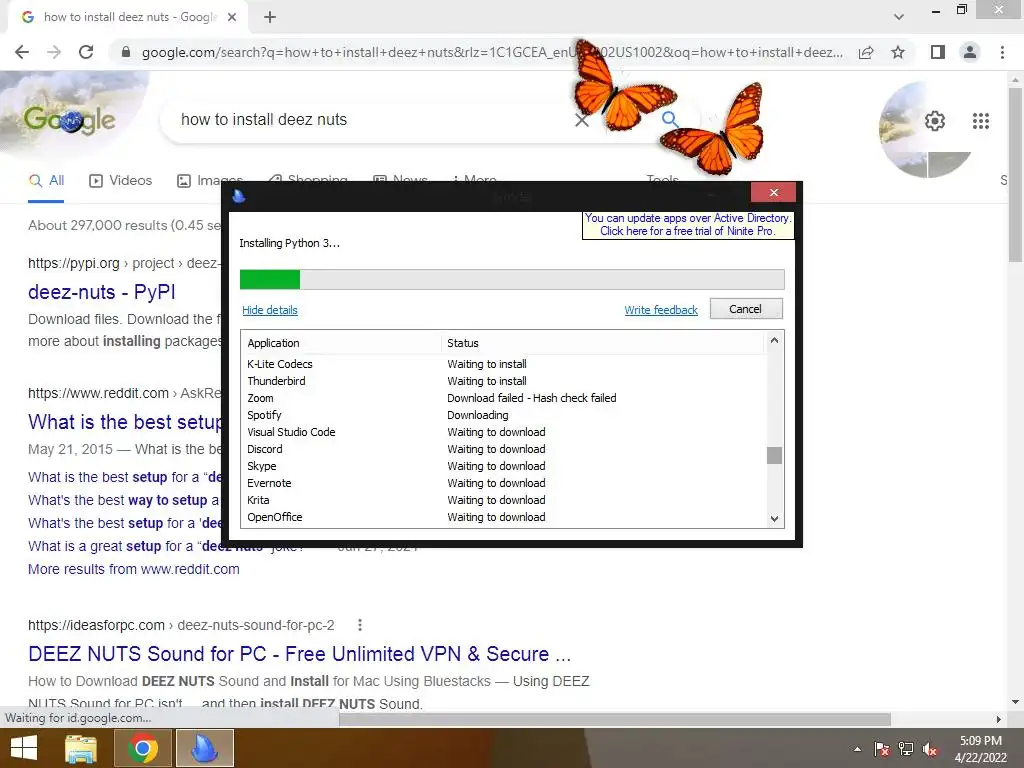Select the Zoom application row

[x=503, y=398]
